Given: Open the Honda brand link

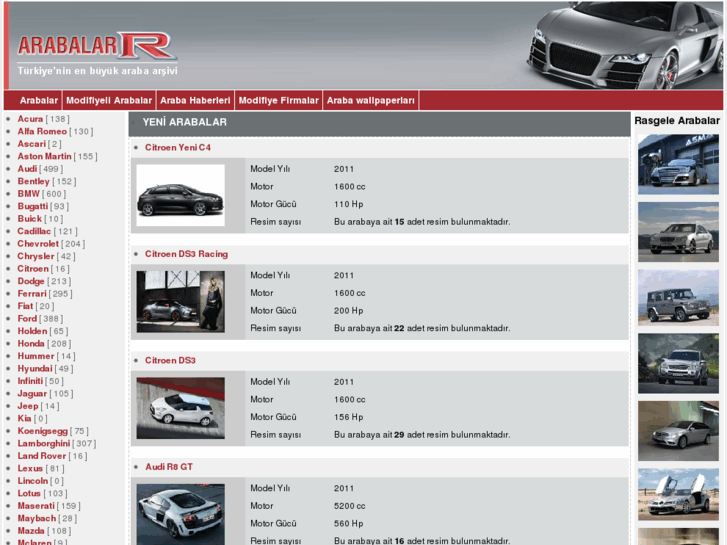Looking at the screenshot, I should [x=31, y=344].
